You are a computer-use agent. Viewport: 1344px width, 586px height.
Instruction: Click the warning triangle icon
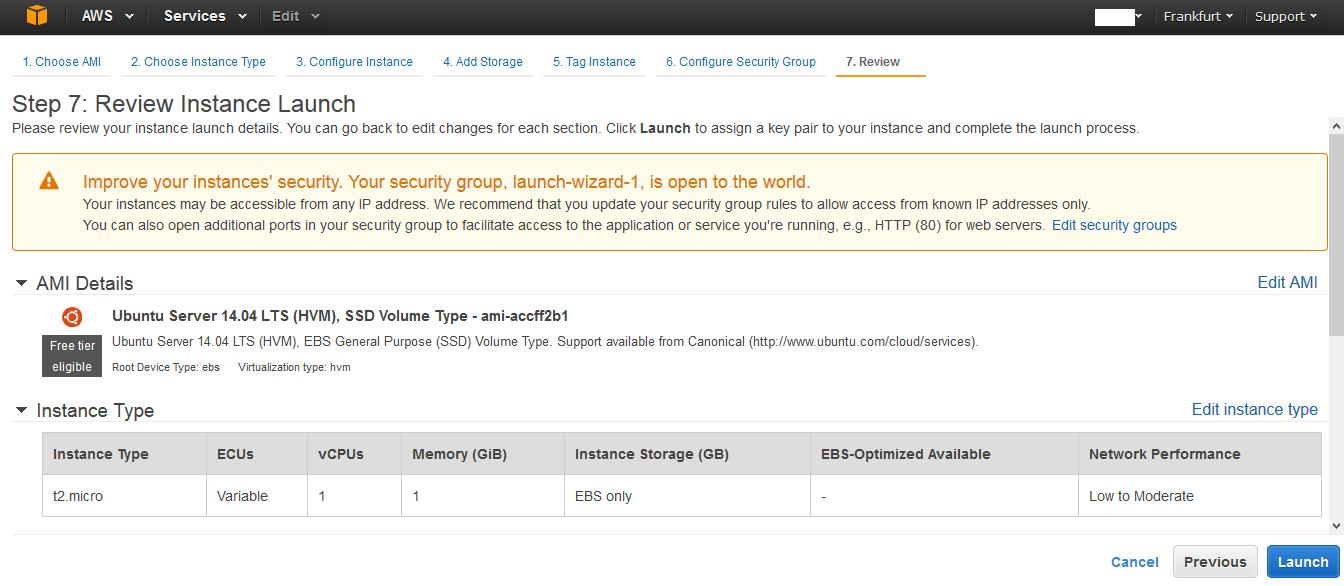(48, 181)
